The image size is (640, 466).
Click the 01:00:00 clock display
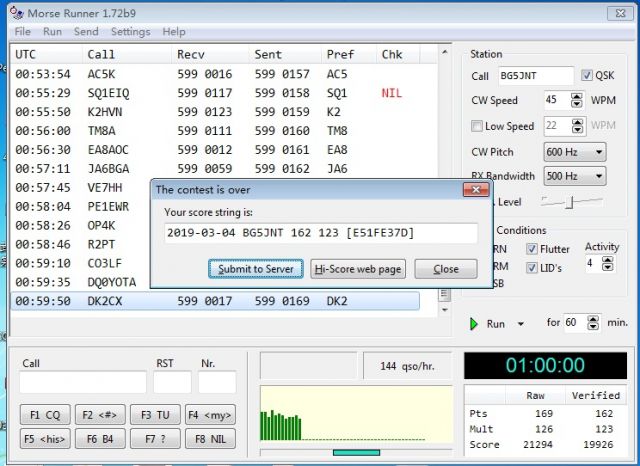coord(545,365)
